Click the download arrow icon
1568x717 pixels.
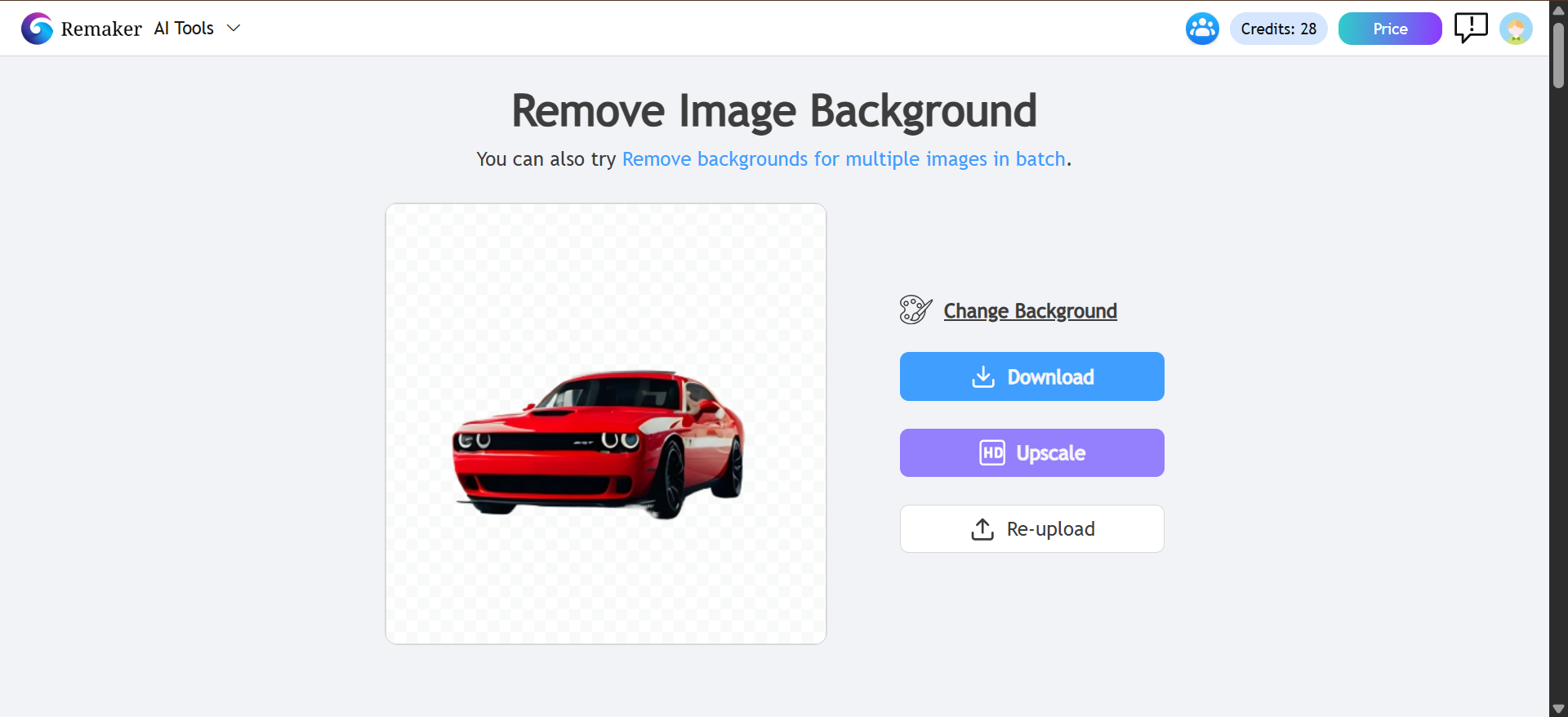pos(983,376)
